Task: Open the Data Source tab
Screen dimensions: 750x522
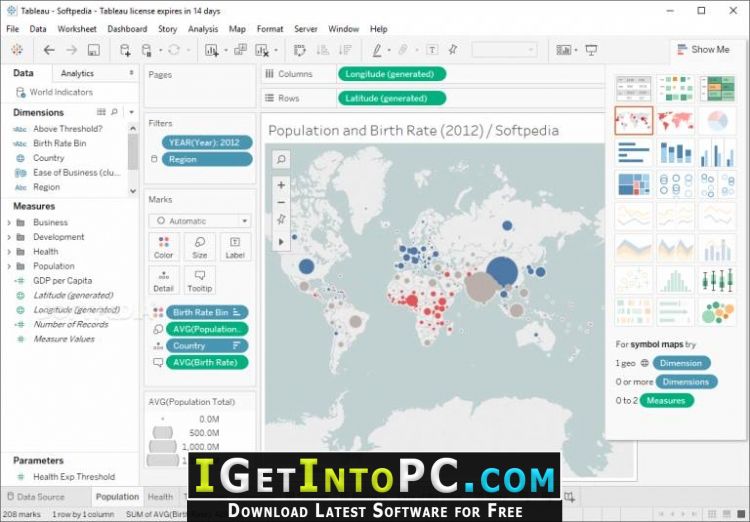Action: click(x=36, y=497)
